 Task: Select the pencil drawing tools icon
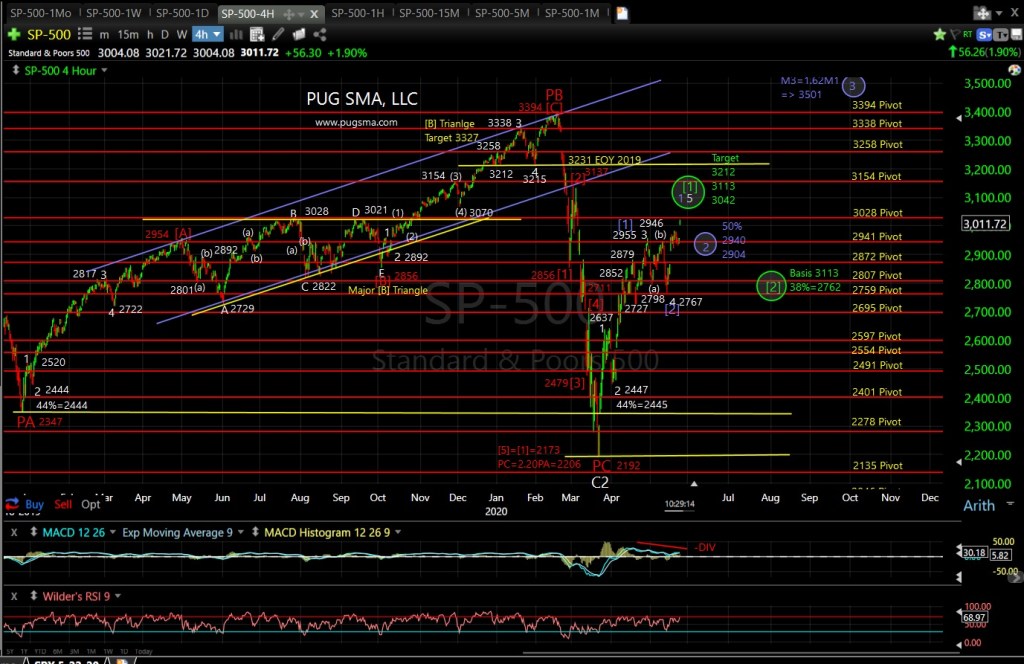[278, 35]
